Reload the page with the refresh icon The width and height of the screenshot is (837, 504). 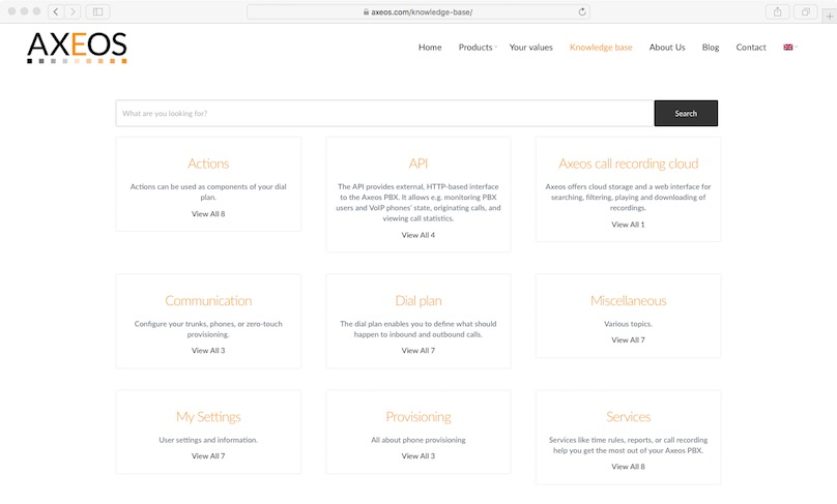582,12
